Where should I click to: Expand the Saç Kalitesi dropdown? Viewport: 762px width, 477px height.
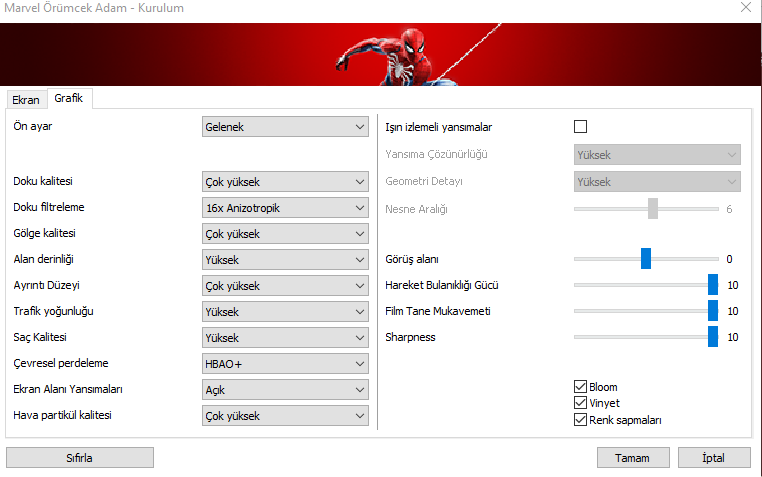coord(285,338)
